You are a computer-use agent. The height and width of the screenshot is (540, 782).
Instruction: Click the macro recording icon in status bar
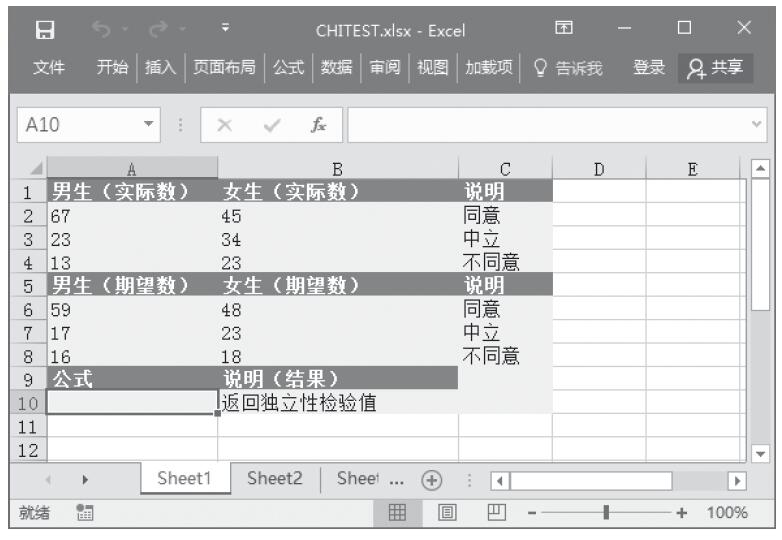click(x=85, y=513)
